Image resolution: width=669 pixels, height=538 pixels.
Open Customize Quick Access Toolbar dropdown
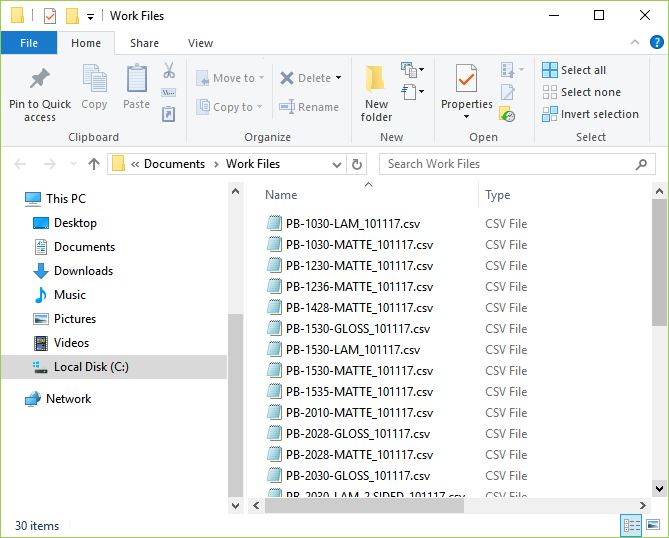91,16
